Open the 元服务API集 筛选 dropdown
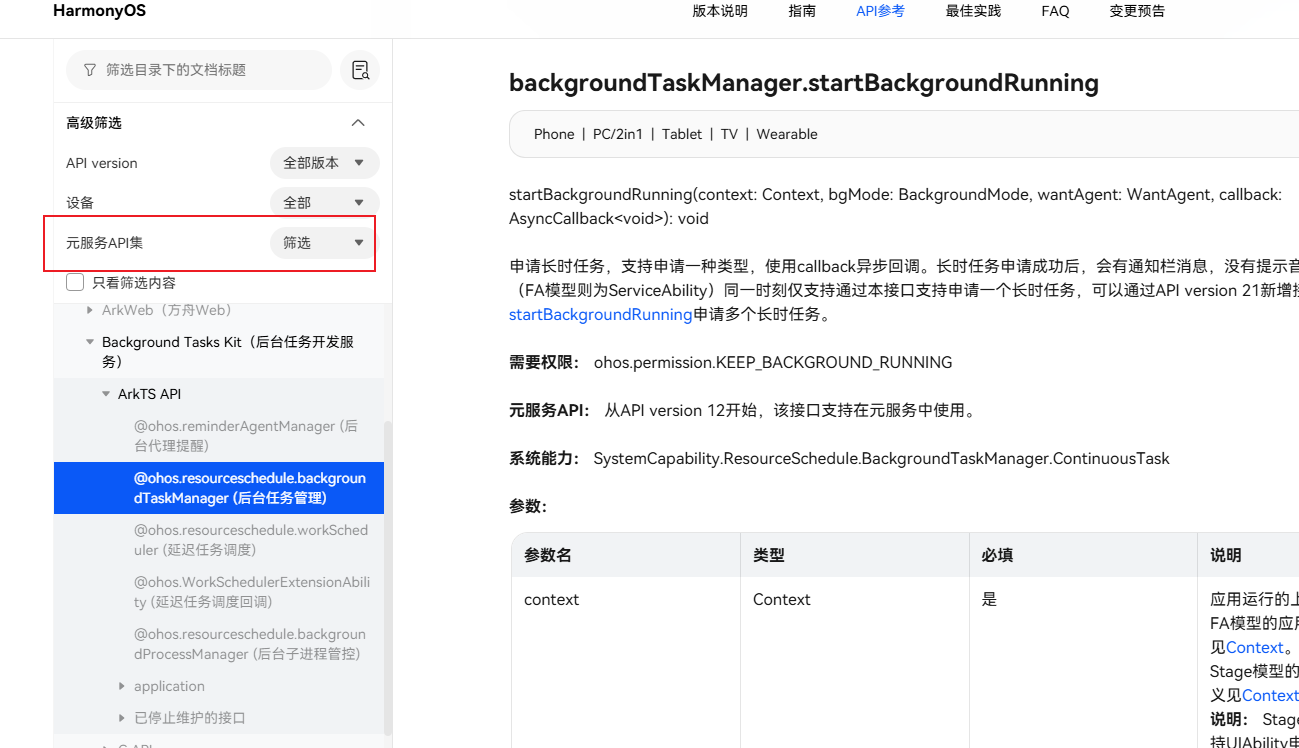Screen dimensions: 1299x748 (324, 243)
